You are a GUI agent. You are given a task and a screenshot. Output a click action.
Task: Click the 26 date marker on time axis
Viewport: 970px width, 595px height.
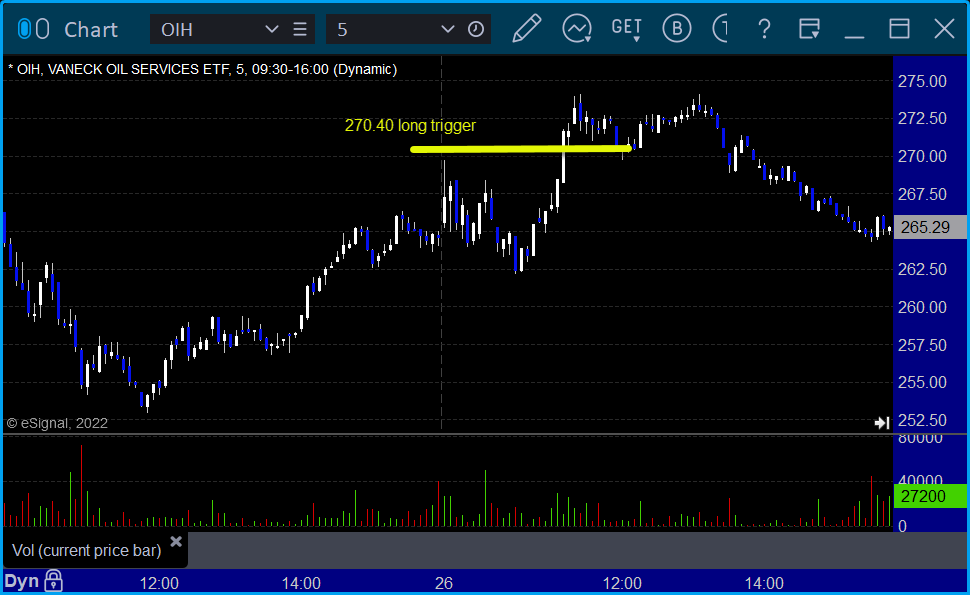tap(444, 583)
